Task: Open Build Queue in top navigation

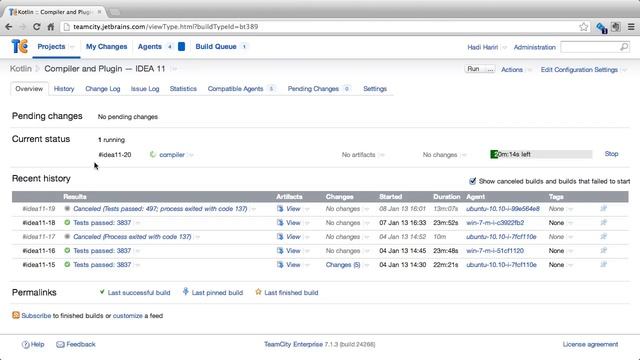Action: (x=216, y=47)
